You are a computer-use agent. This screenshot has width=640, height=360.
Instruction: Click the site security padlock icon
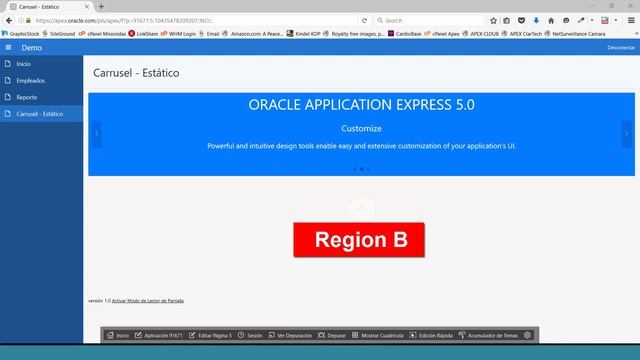[28, 20]
